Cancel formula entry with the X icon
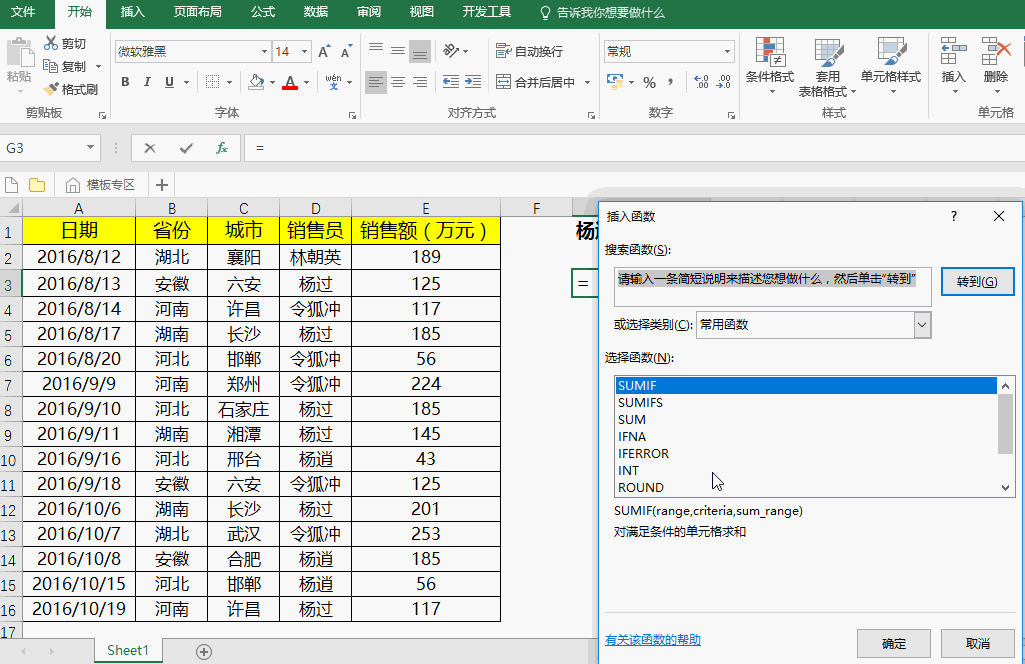1025x664 pixels. (x=150, y=148)
